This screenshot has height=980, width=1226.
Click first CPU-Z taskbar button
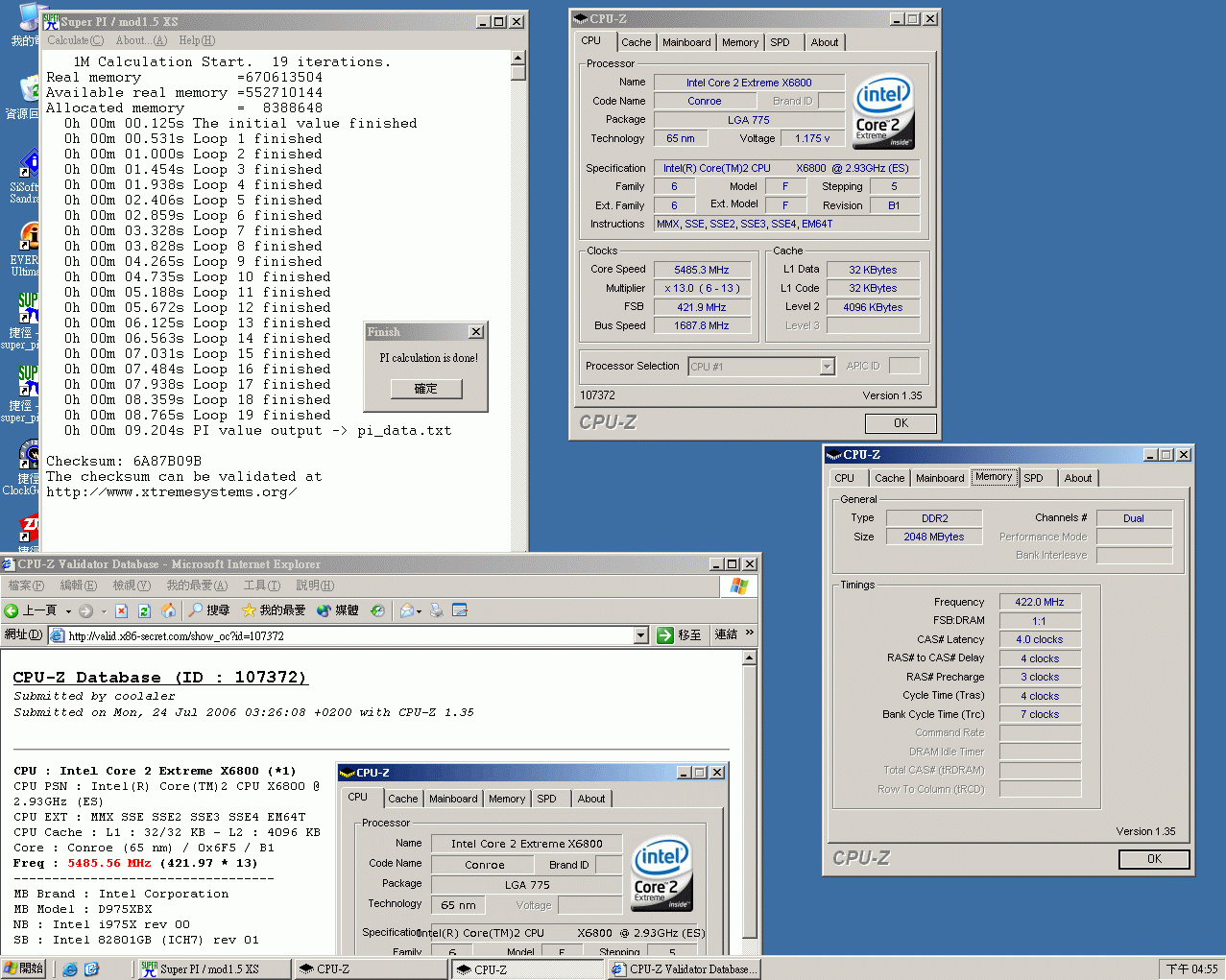(371, 969)
